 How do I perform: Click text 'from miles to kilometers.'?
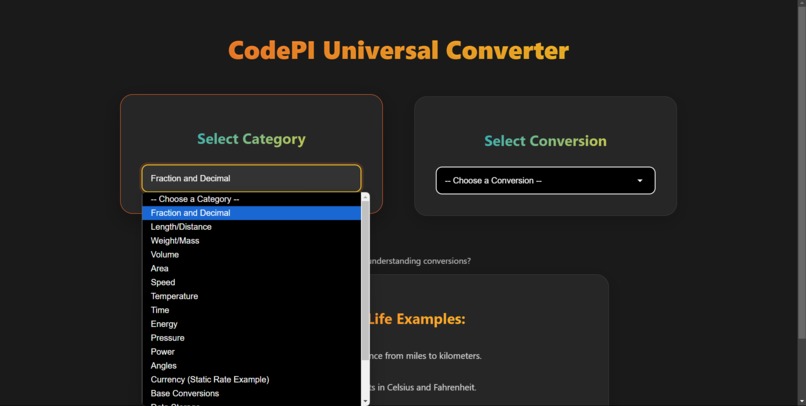(x=433, y=356)
